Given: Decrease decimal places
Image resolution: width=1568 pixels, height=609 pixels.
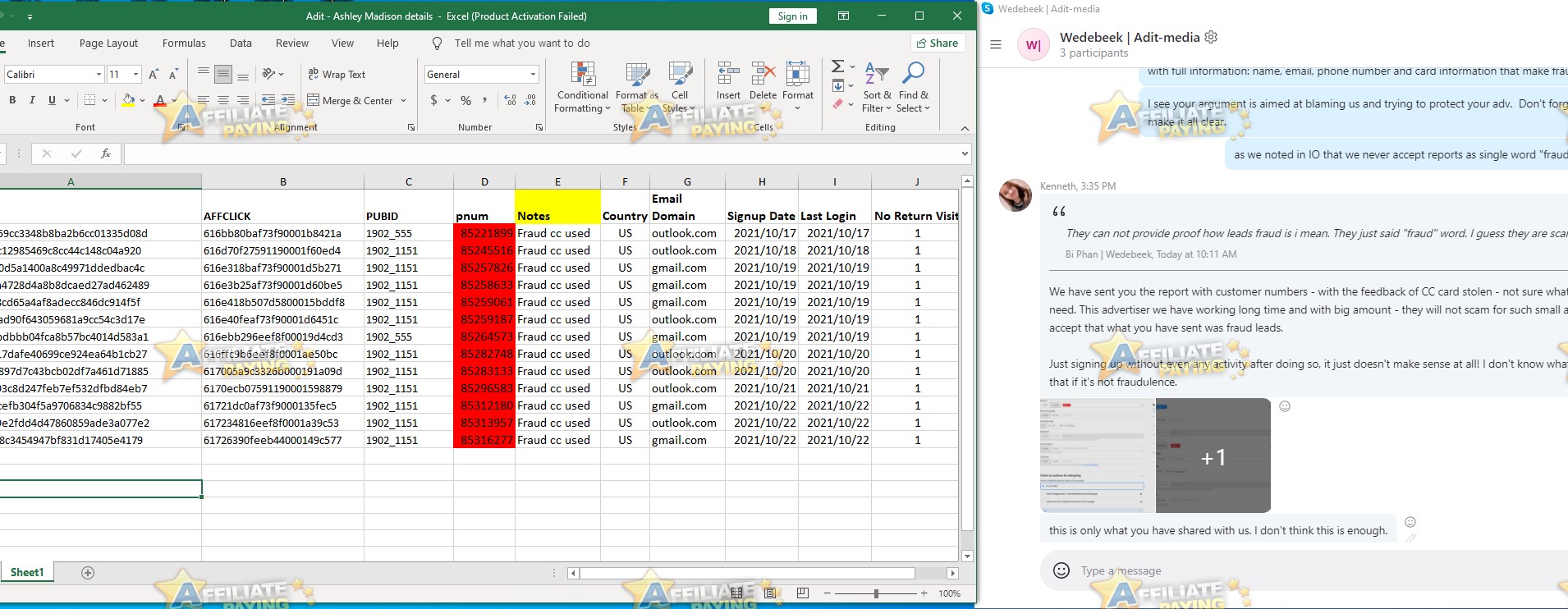Looking at the screenshot, I should [530, 100].
